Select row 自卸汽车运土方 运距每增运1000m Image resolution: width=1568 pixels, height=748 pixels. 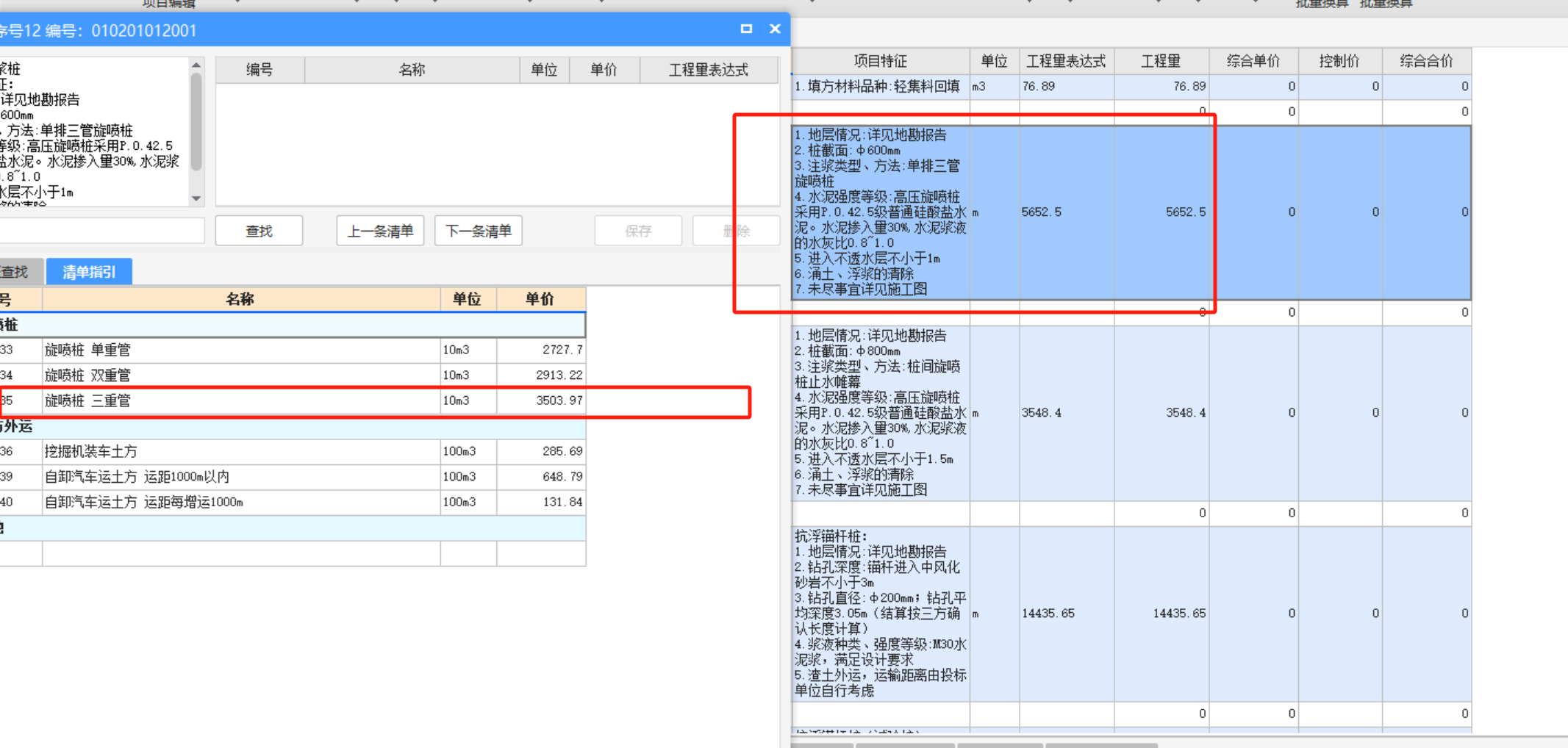(x=293, y=502)
